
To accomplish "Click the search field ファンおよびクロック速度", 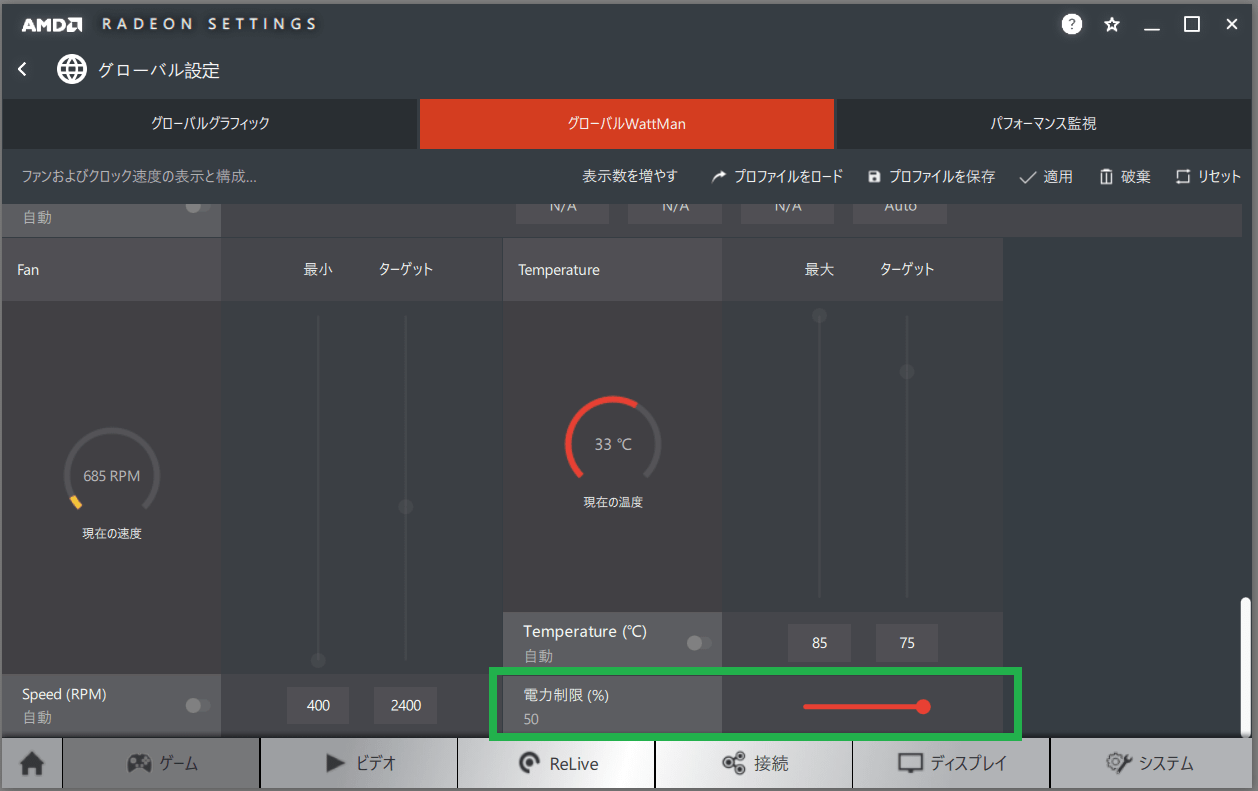I will pyautogui.click(x=140, y=176).
